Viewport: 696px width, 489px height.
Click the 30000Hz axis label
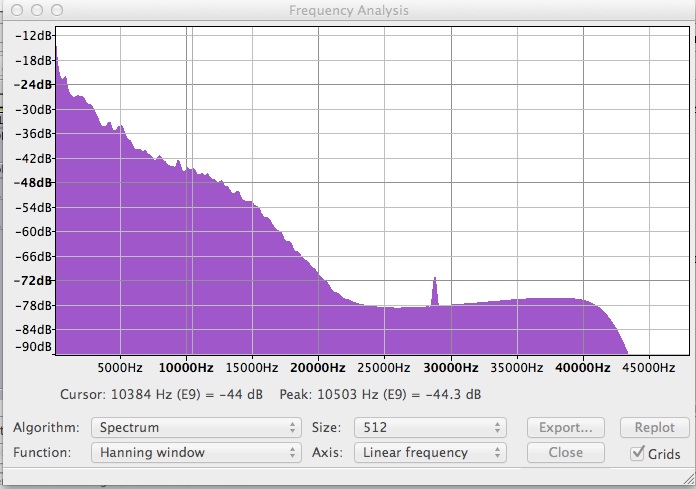(x=451, y=368)
